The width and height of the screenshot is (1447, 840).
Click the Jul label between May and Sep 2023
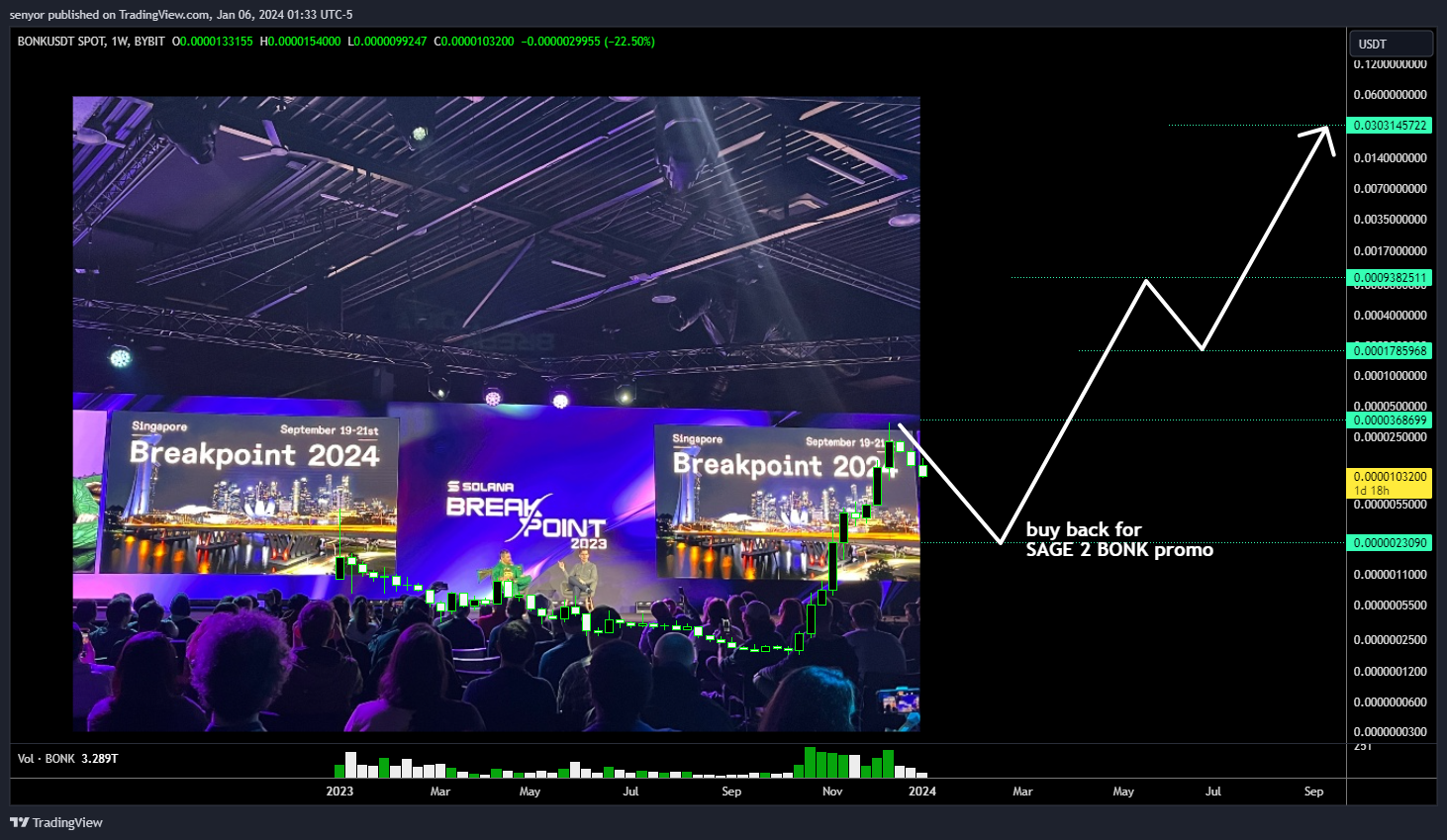[630, 792]
